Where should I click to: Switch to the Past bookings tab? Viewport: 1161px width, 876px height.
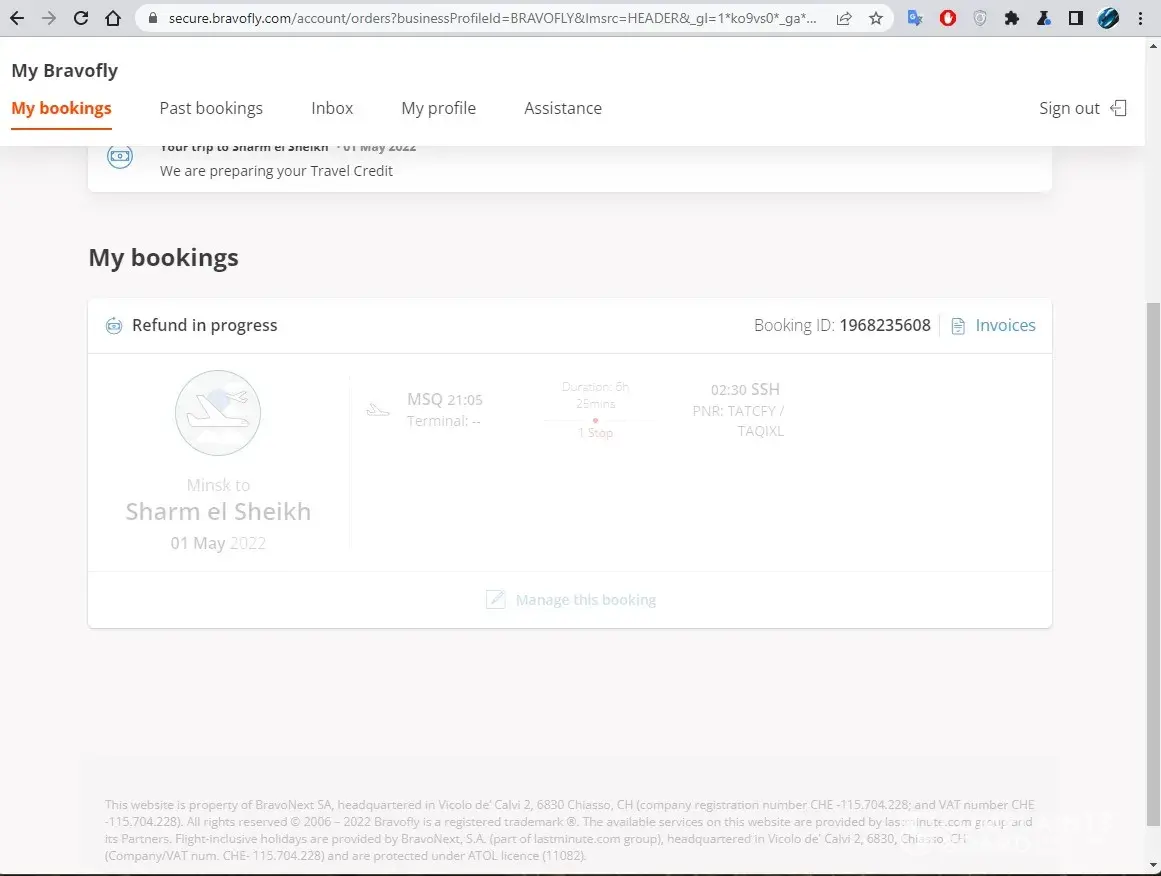pos(211,108)
